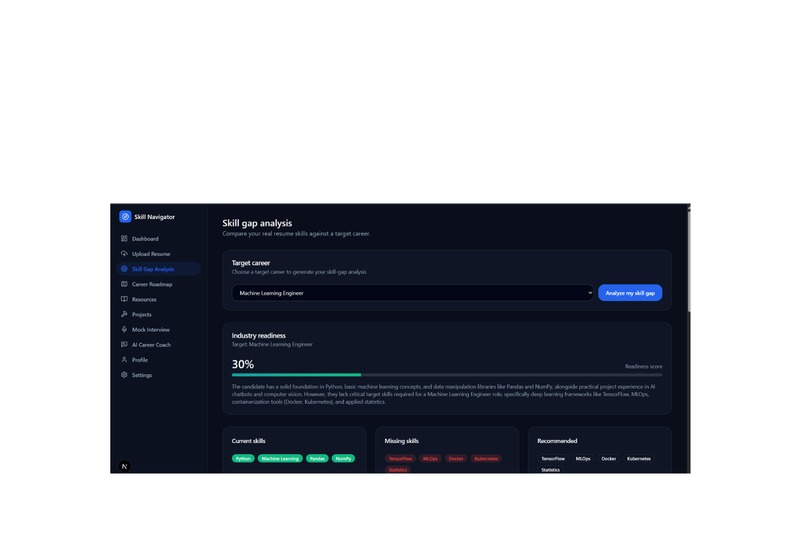Open the Machine Learning Engineer career dropdown
The image size is (806, 537).
pos(413,293)
